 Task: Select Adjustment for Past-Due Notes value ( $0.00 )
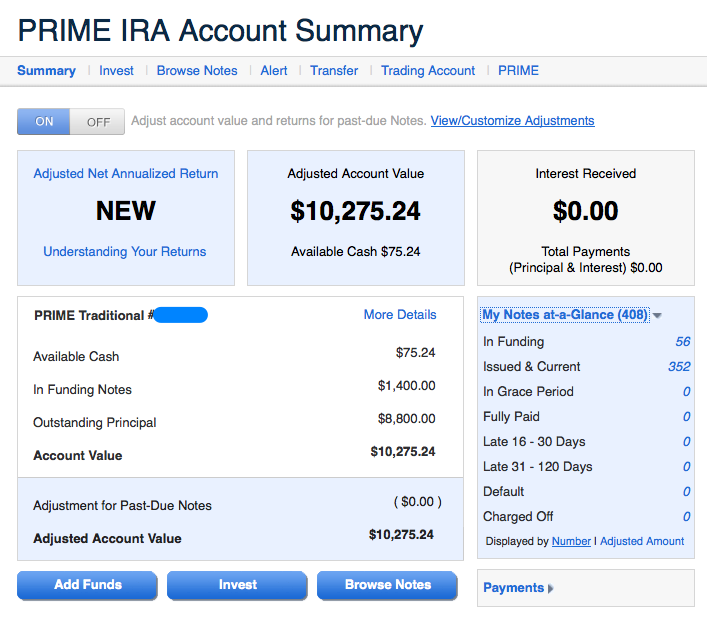(x=418, y=502)
